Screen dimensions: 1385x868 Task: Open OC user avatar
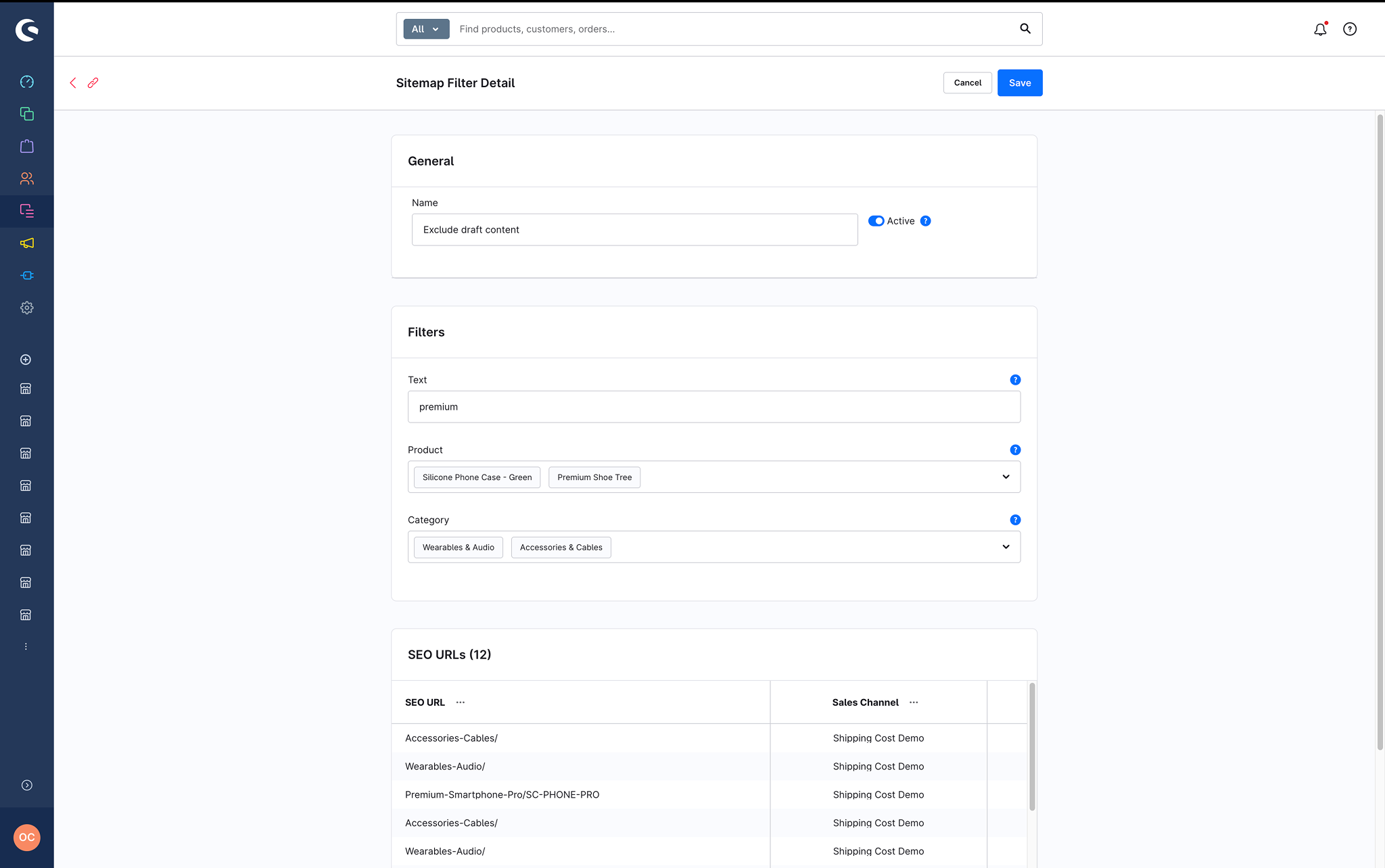click(x=26, y=838)
